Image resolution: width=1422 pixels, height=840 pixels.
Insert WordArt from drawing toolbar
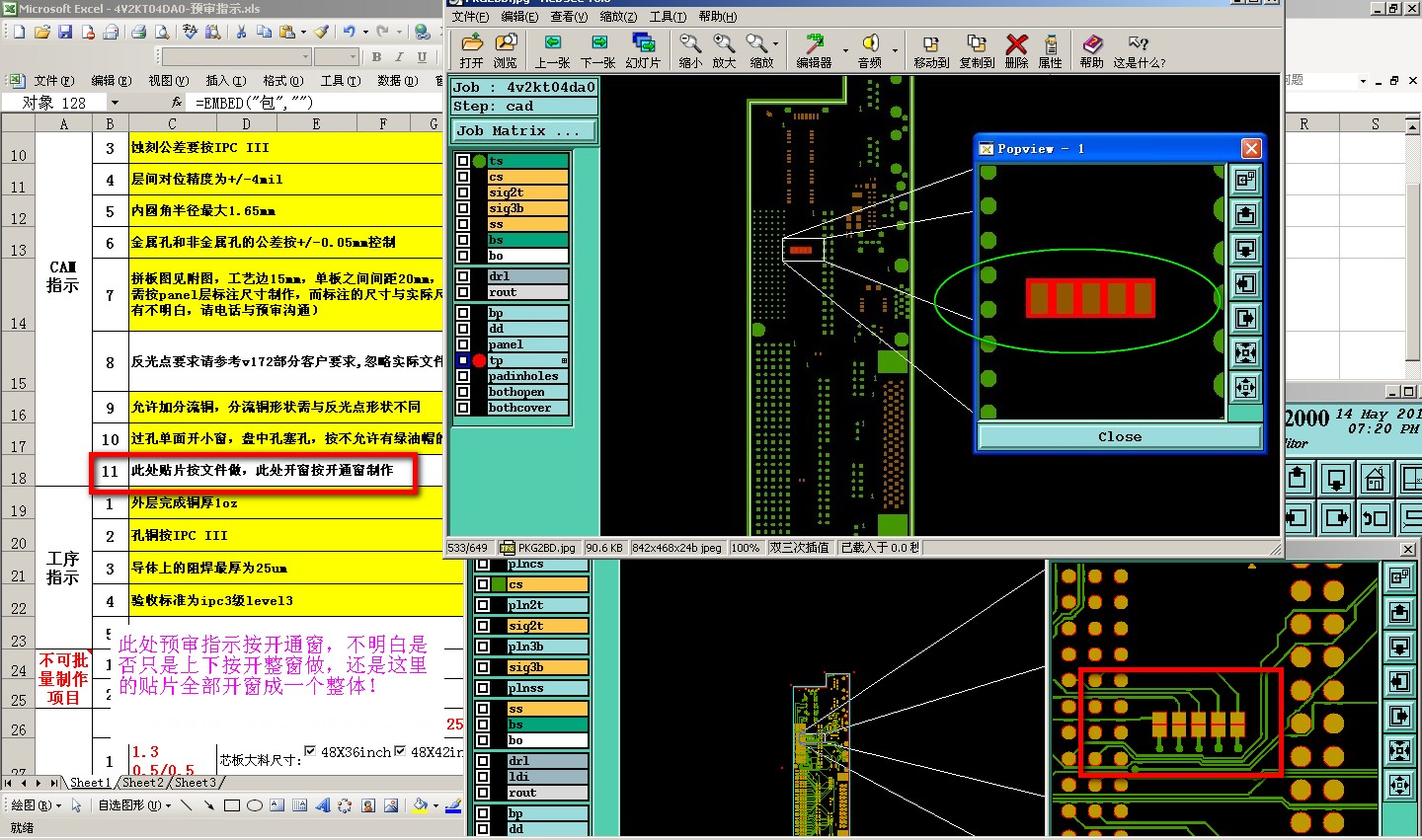[323, 805]
